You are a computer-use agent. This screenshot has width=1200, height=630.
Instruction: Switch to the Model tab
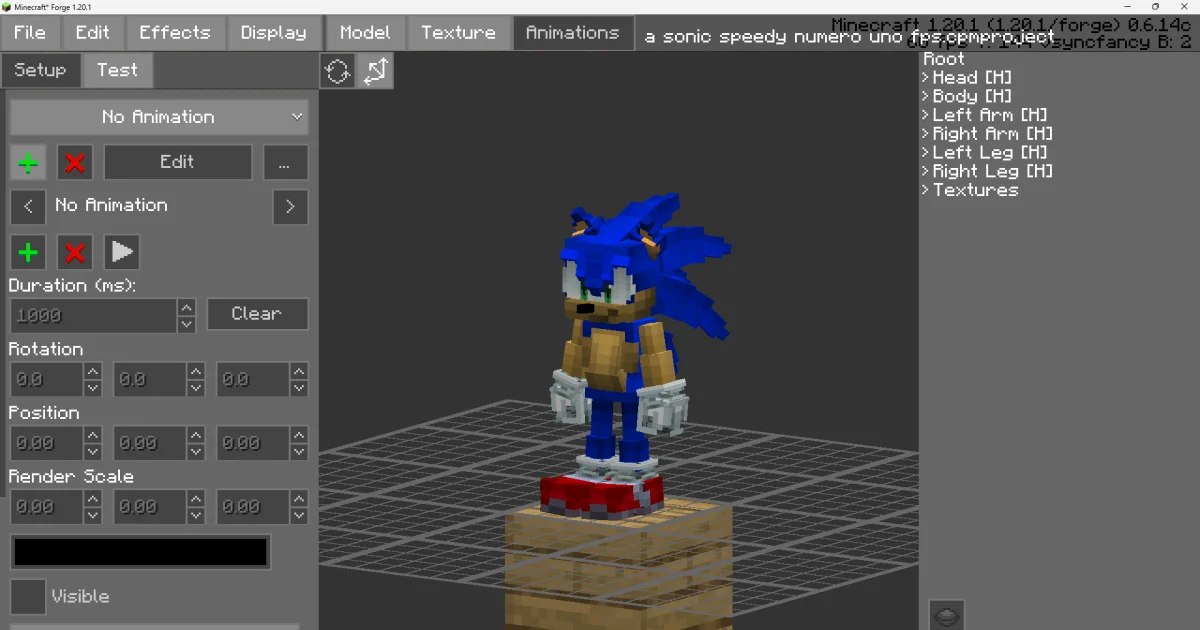(365, 33)
